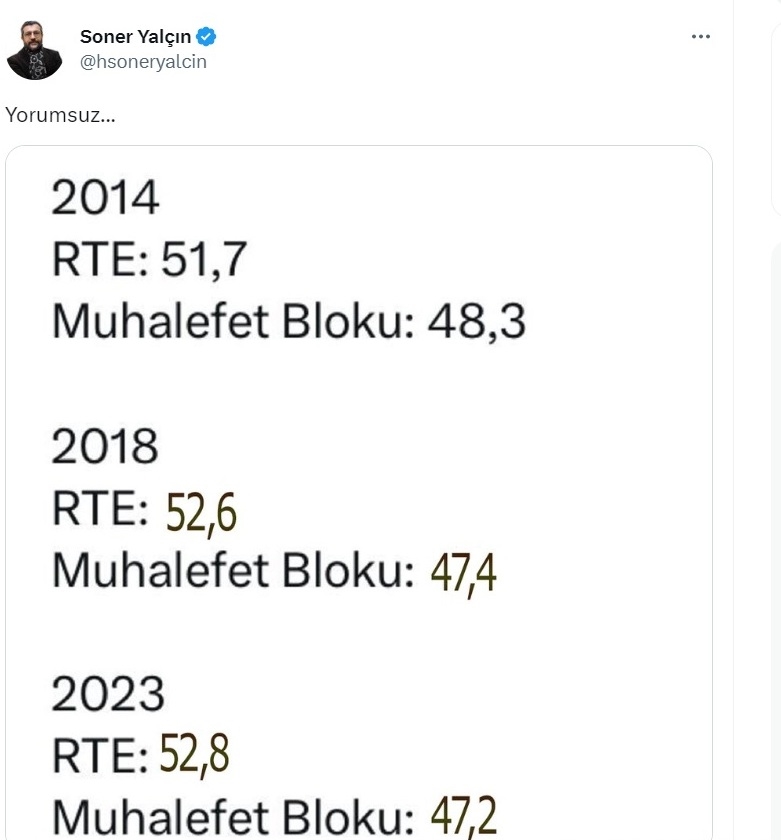Select the 2023 heading in the image
This screenshot has width=781, height=840.
pos(108,693)
